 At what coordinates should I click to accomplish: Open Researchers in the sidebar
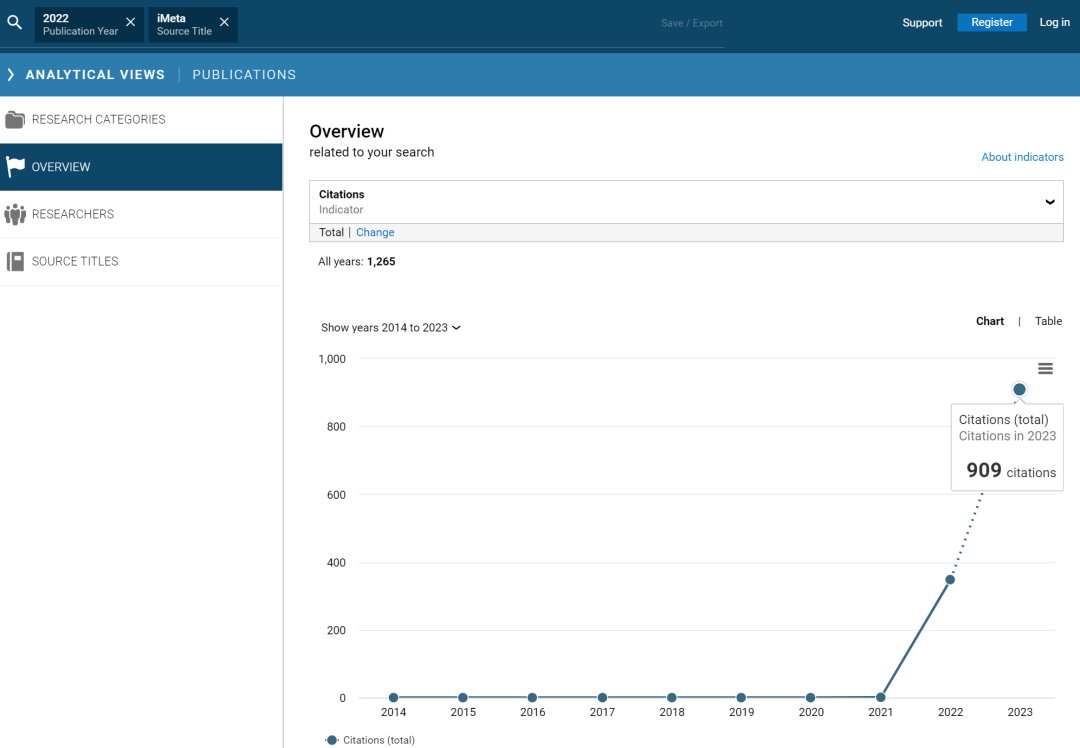tap(141, 214)
